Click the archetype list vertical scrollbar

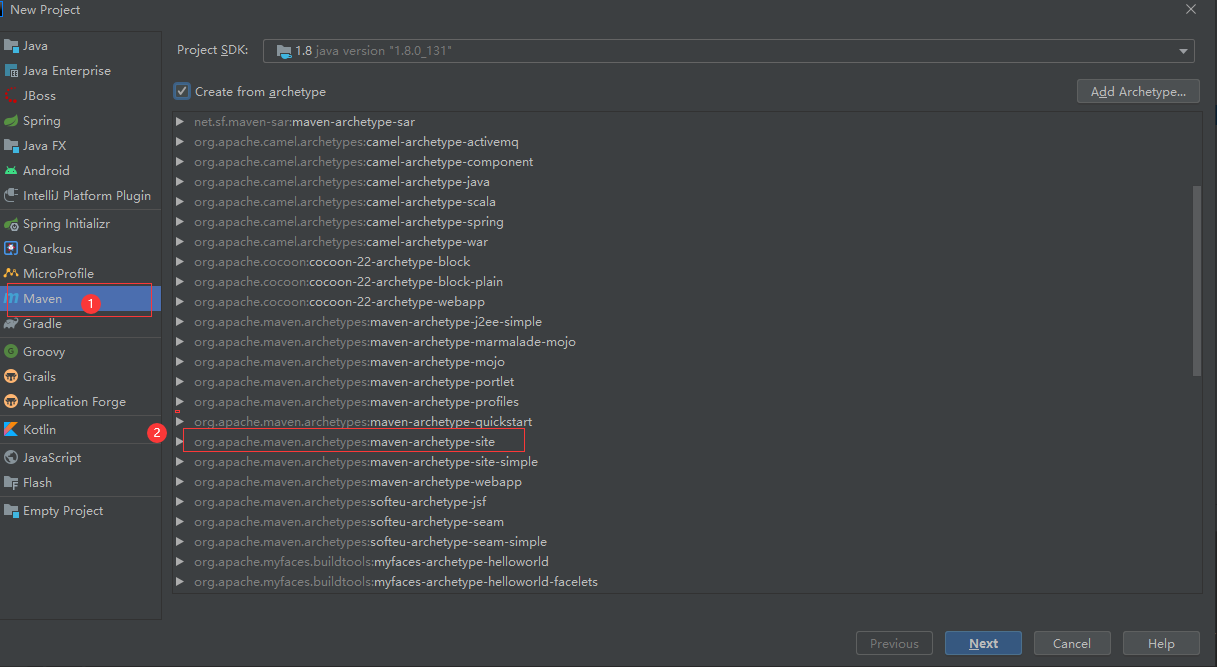(x=1197, y=280)
